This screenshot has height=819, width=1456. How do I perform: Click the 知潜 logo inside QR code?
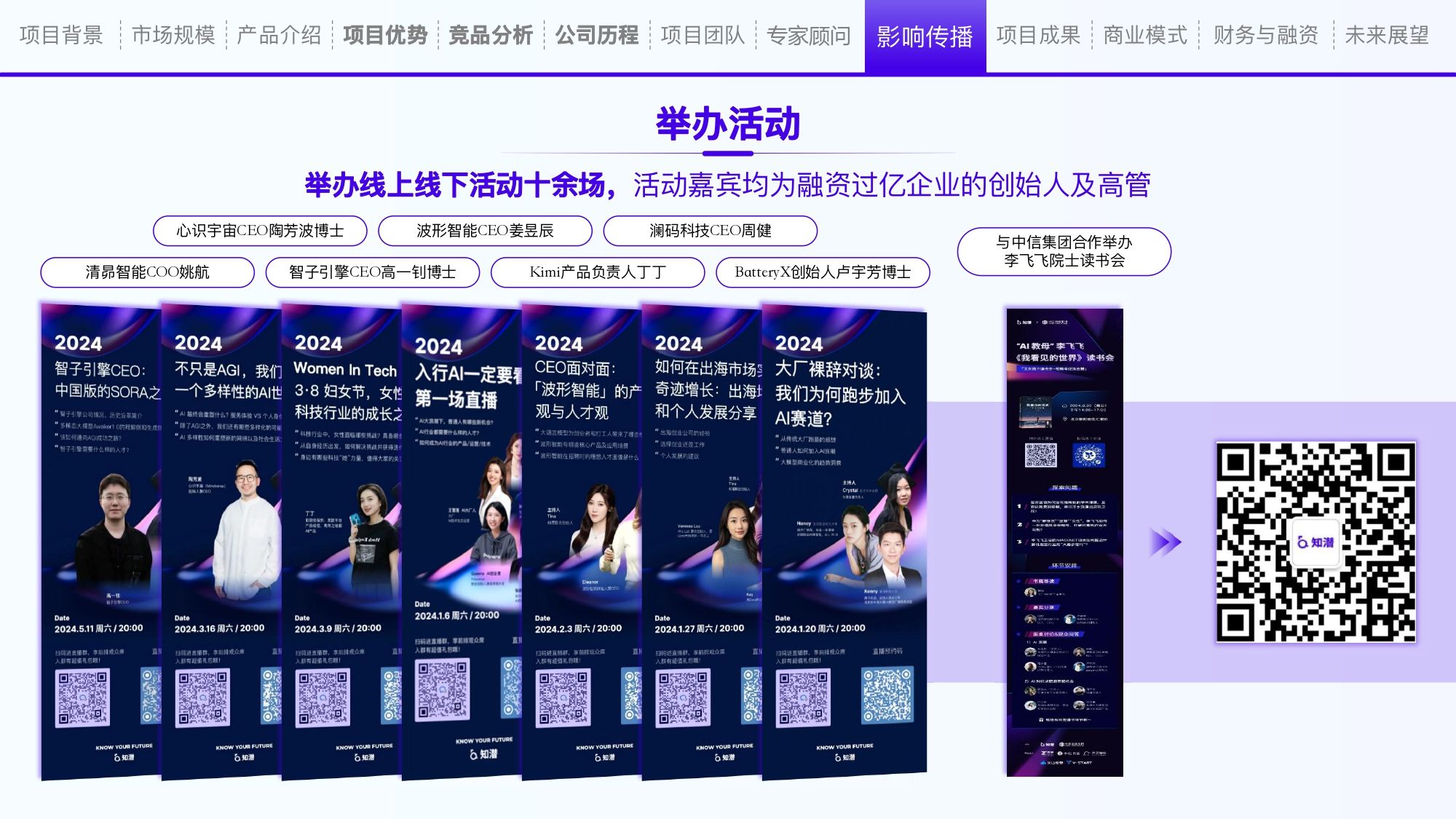click(1315, 542)
